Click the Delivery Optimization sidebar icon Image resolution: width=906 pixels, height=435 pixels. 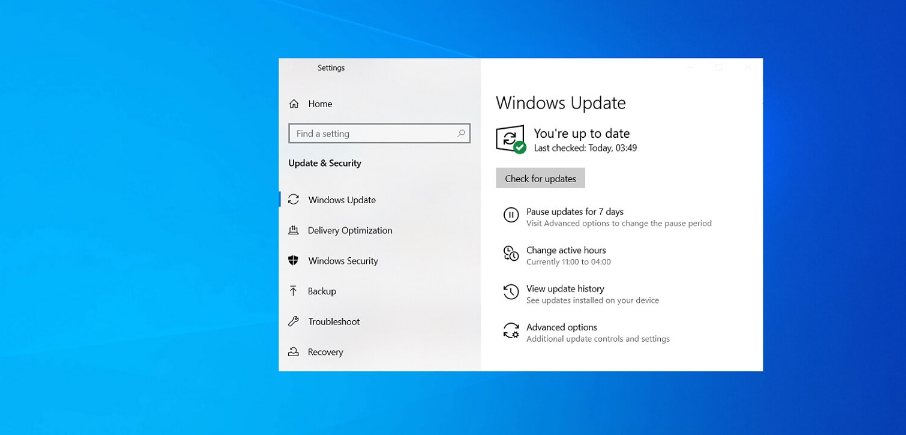point(294,230)
